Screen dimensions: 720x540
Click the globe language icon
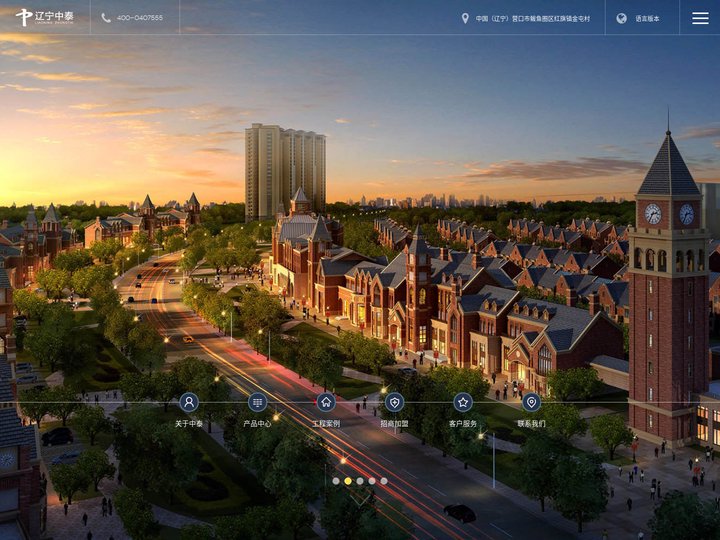[621, 18]
